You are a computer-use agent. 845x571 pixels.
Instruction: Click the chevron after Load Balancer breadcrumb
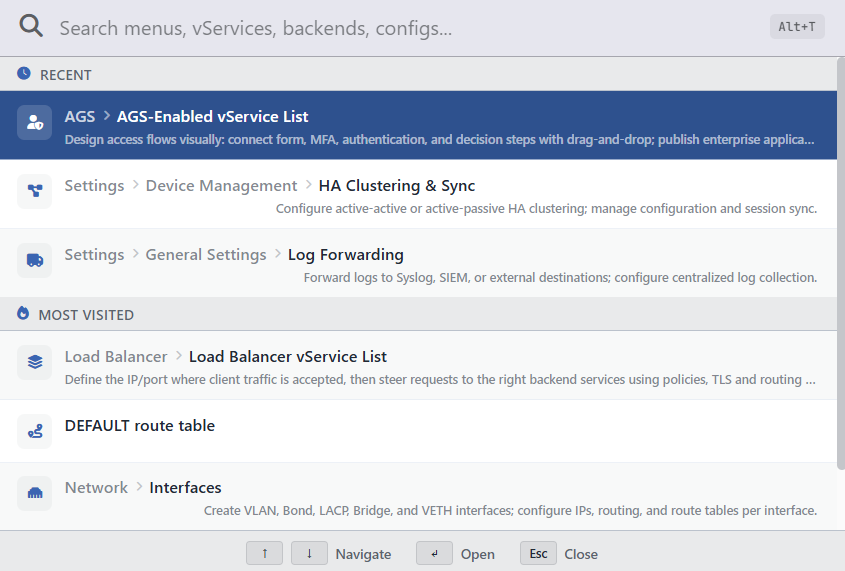(x=178, y=356)
